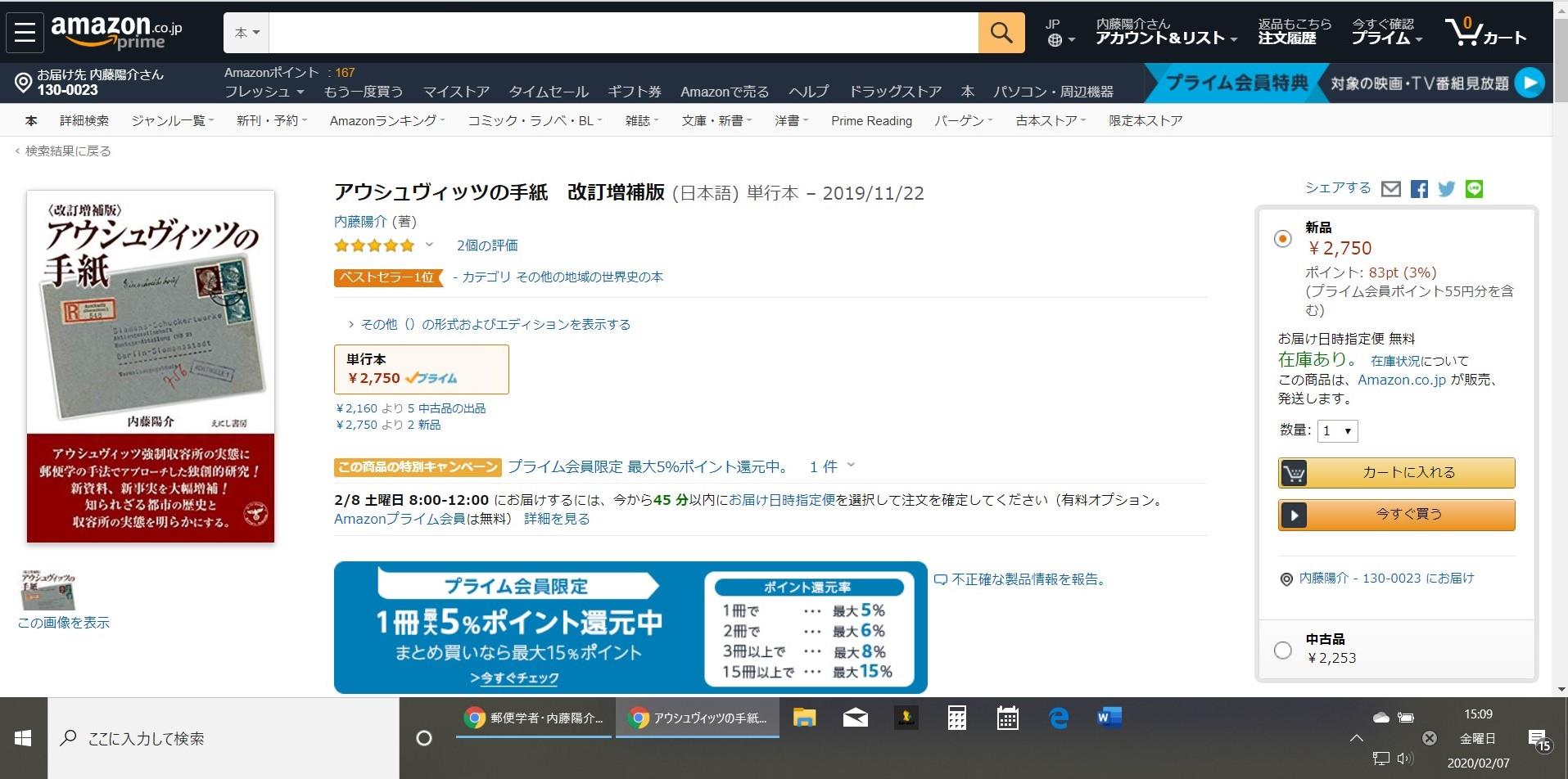Click the OneDrive cloud tray icon
Screen dimensions: 1568x779
click(x=1381, y=718)
